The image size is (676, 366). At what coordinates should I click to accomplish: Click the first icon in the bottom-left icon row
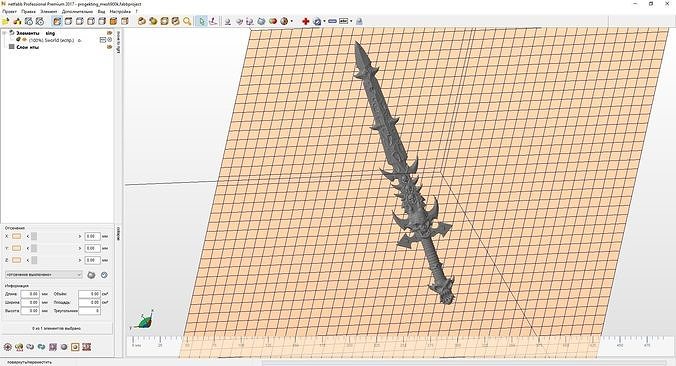pos(7,347)
